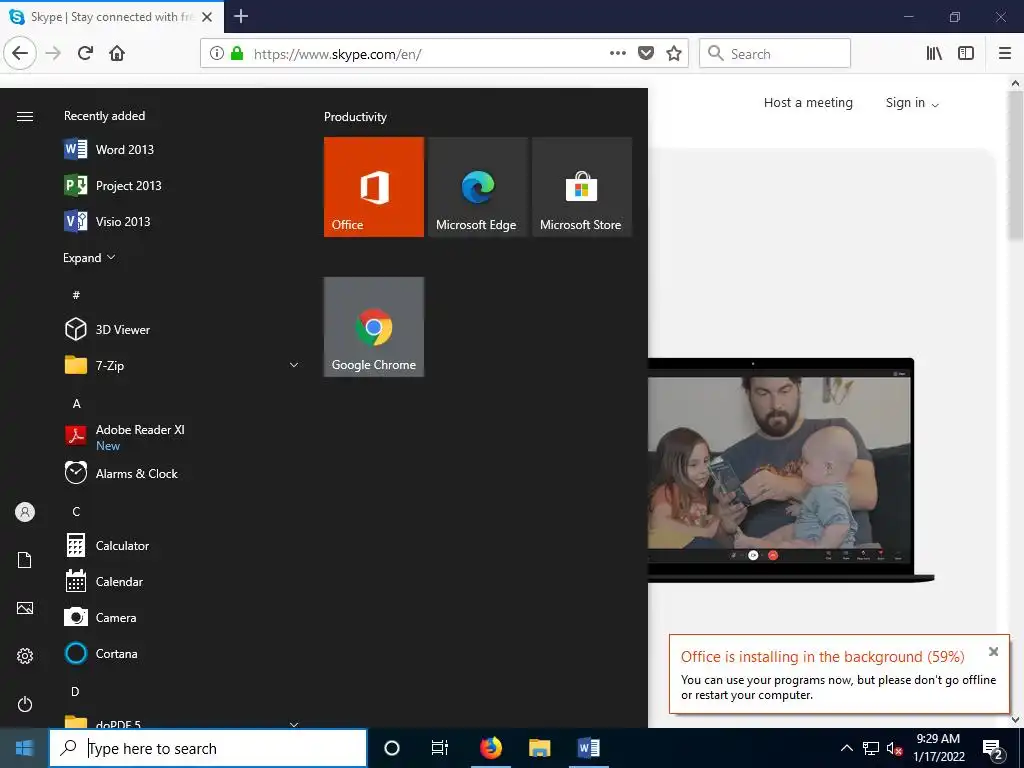Click the Windows Start button

pyautogui.click(x=24, y=748)
